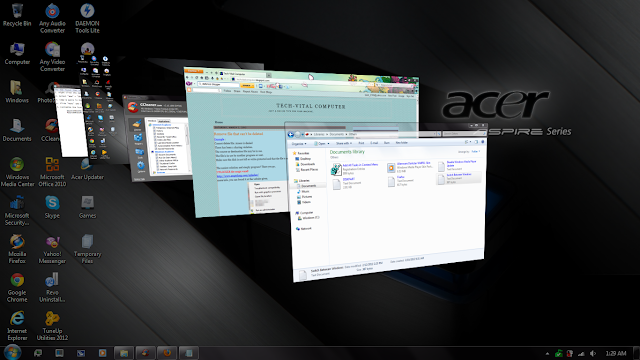Click the volume speaker tray icon
Image resolution: width=640 pixels, height=360 pixels.
[593, 353]
